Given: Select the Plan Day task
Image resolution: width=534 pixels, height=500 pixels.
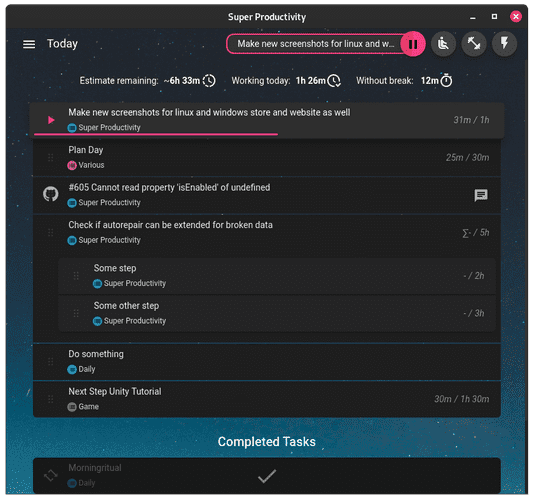Looking at the screenshot, I should coord(267,157).
